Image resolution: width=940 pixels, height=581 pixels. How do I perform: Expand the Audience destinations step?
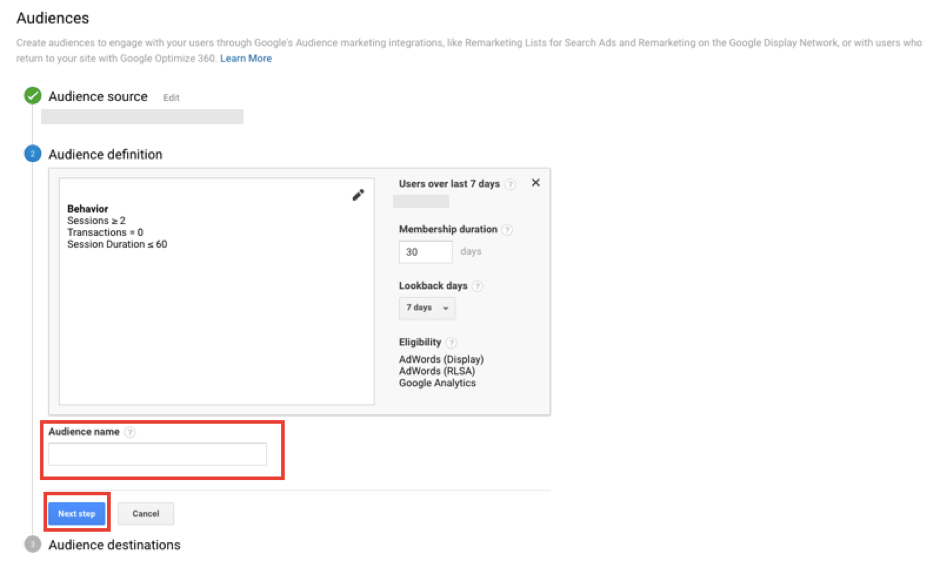[114, 545]
